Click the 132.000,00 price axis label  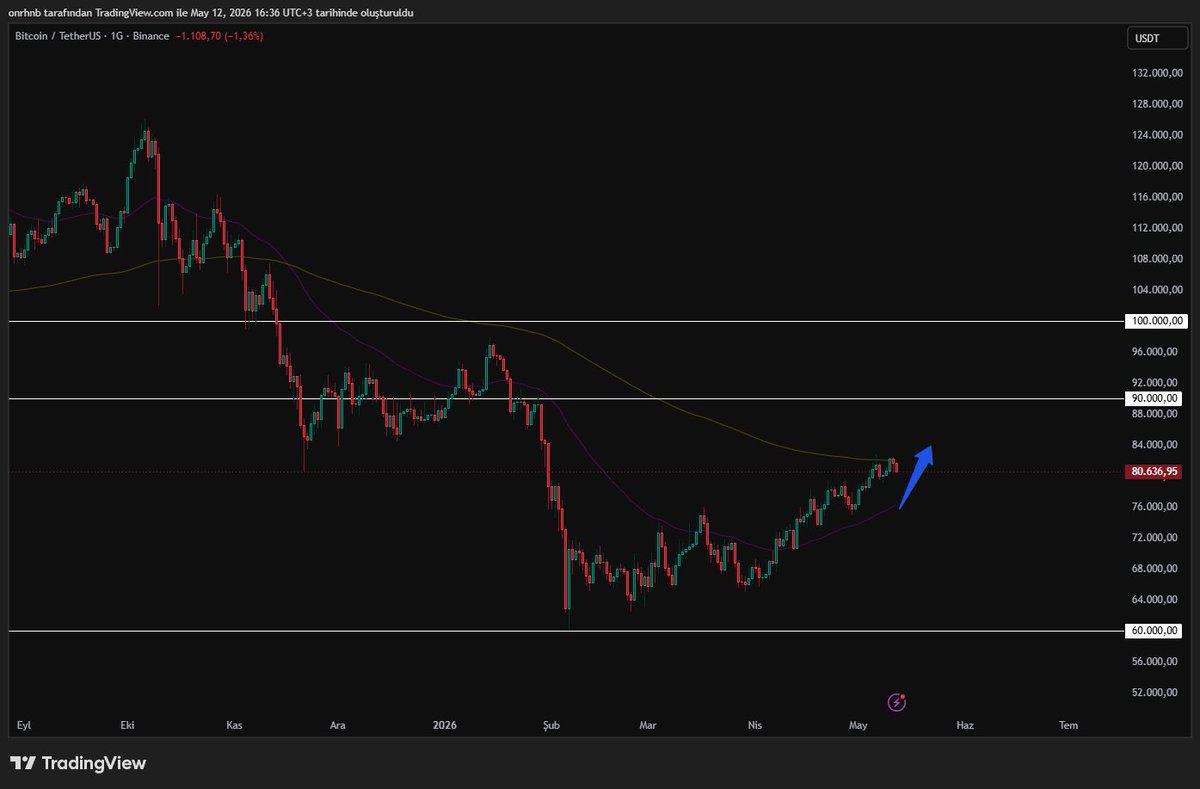pyautogui.click(x=1157, y=73)
